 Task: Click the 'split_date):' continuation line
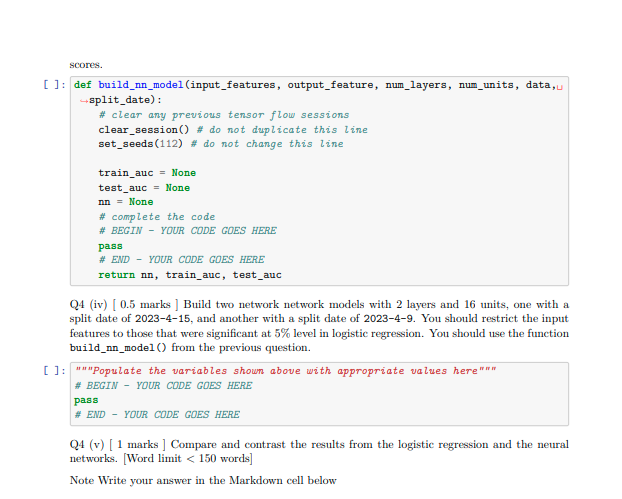(x=121, y=100)
